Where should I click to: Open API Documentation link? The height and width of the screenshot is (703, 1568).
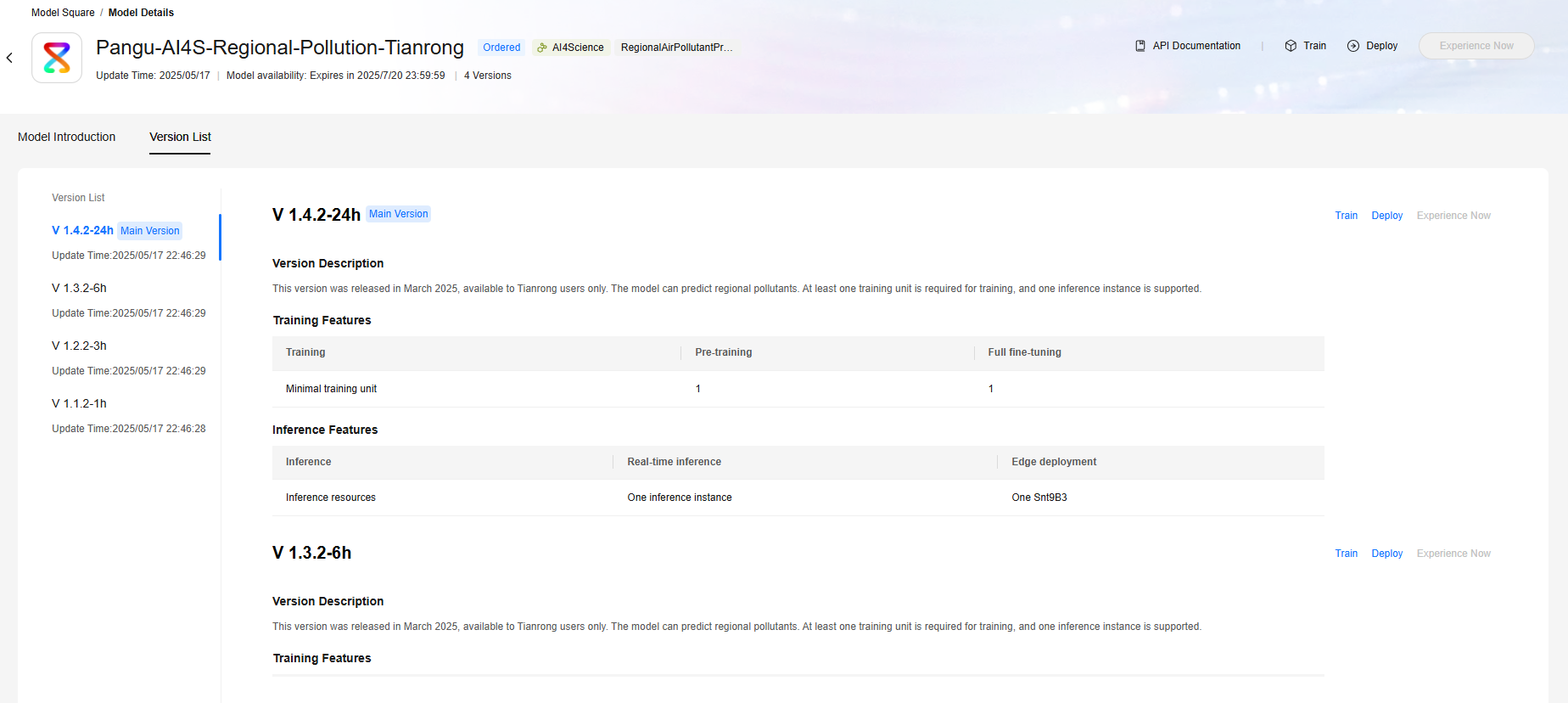point(1196,46)
